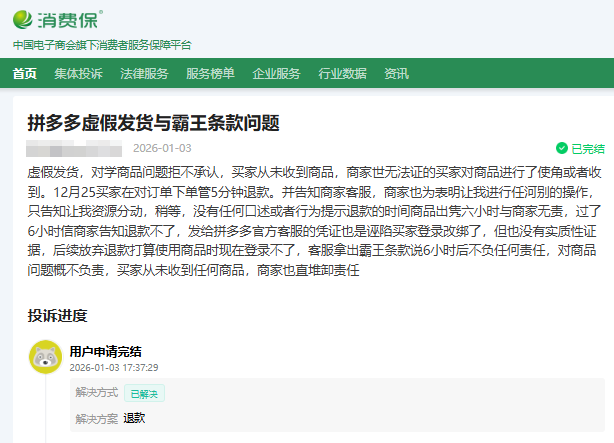Click the 2026-01-03 17:37:29 timestamp

point(114,367)
